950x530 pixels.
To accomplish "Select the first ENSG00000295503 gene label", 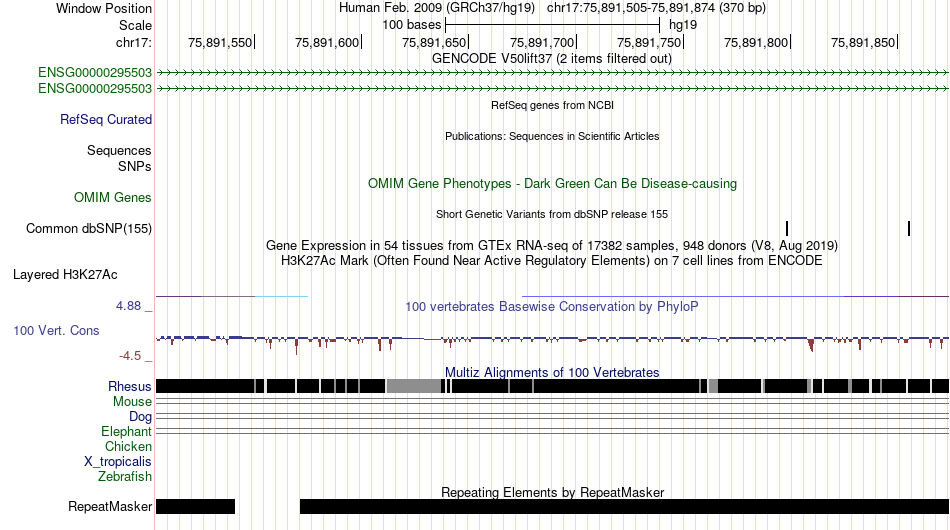I will coord(95,73).
